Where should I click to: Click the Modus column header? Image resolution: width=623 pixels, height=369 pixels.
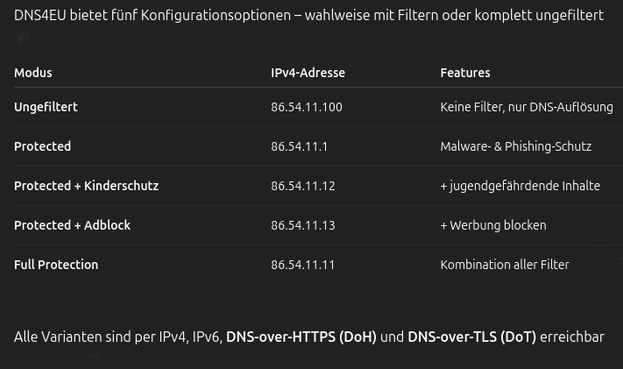[33, 73]
